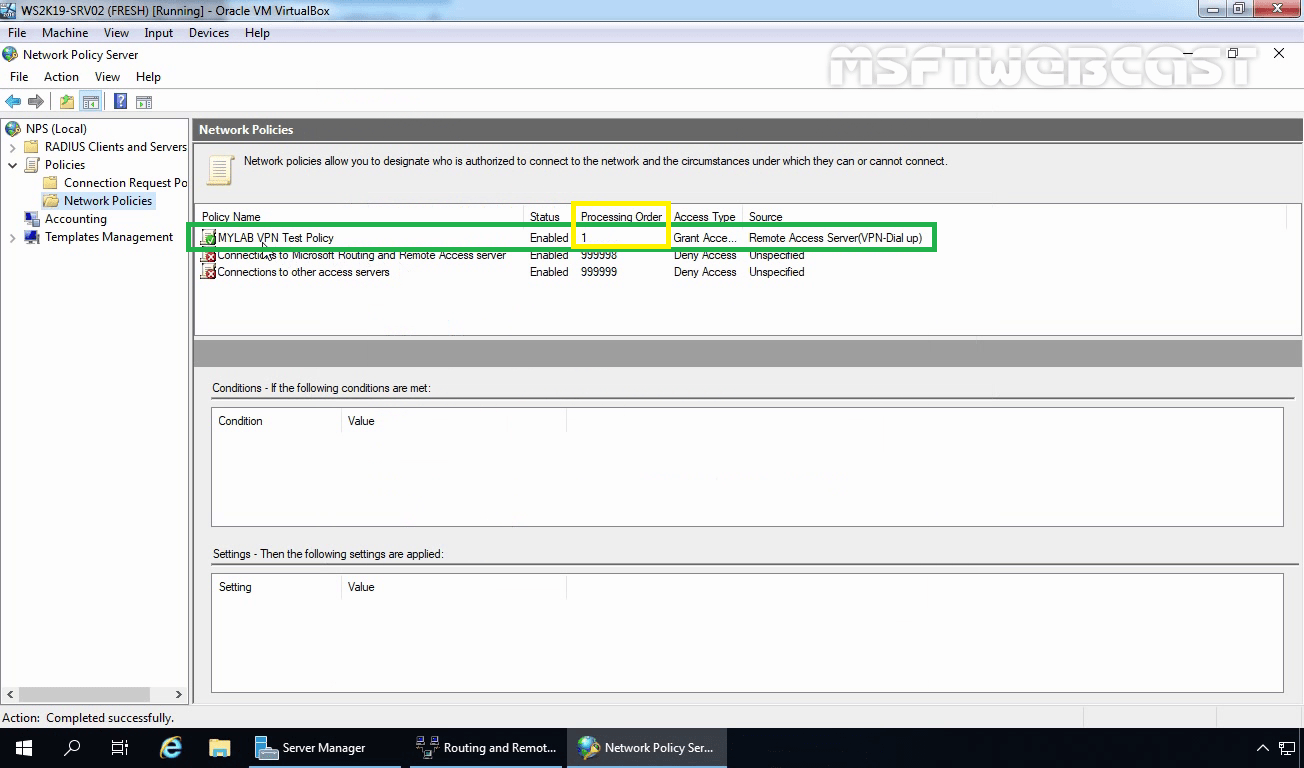Open NPS console Action menu

click(61, 77)
